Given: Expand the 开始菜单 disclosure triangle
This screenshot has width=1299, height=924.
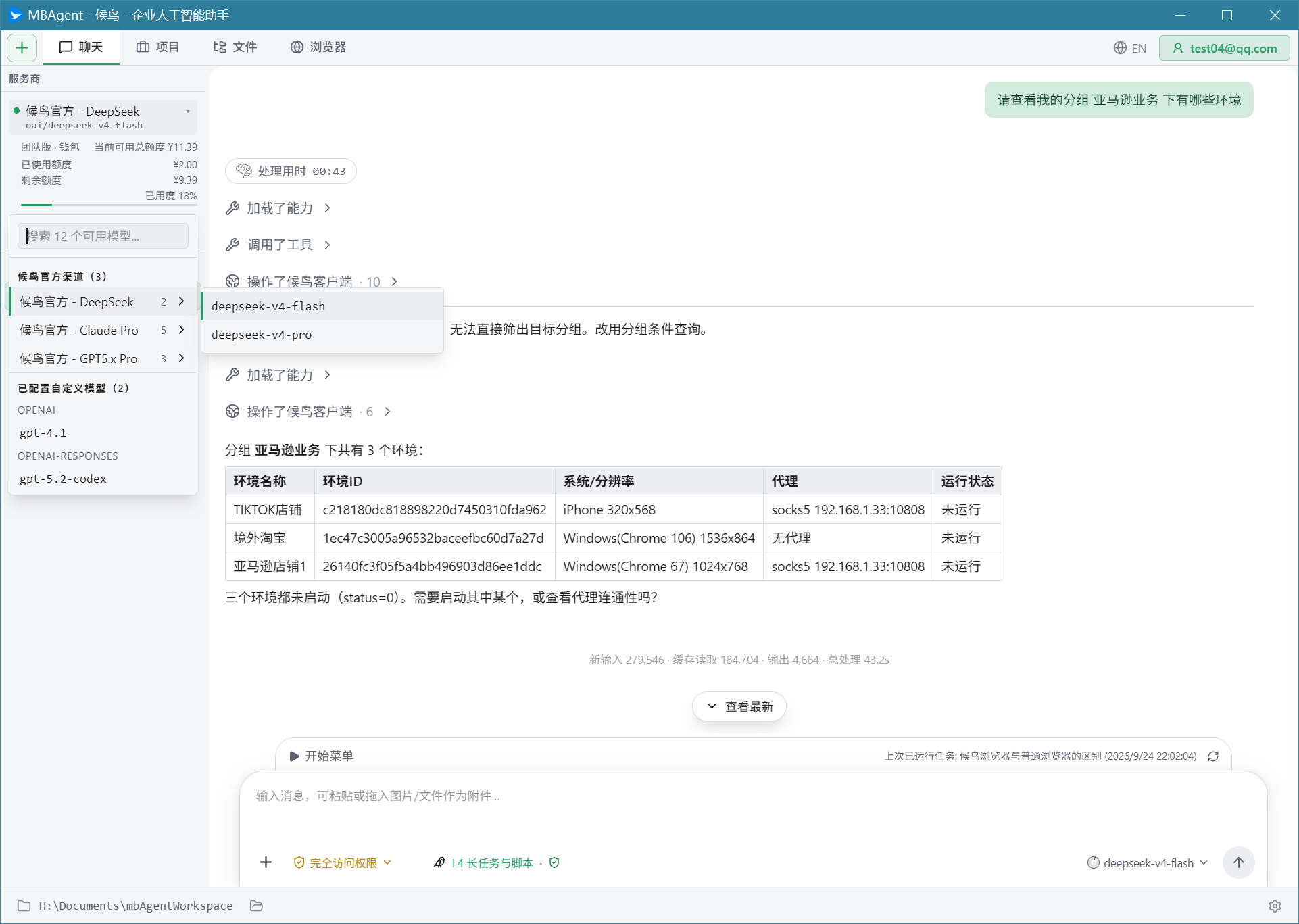Looking at the screenshot, I should (x=294, y=756).
